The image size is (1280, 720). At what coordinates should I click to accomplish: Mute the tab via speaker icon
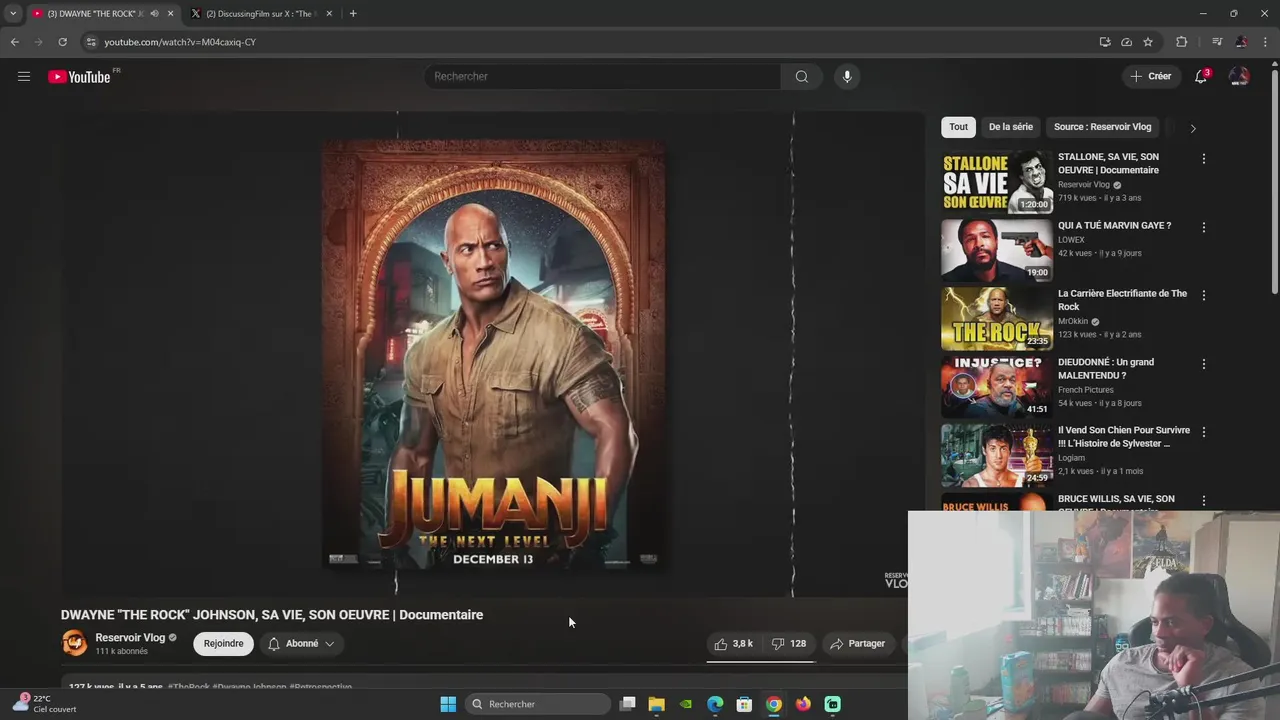154,13
